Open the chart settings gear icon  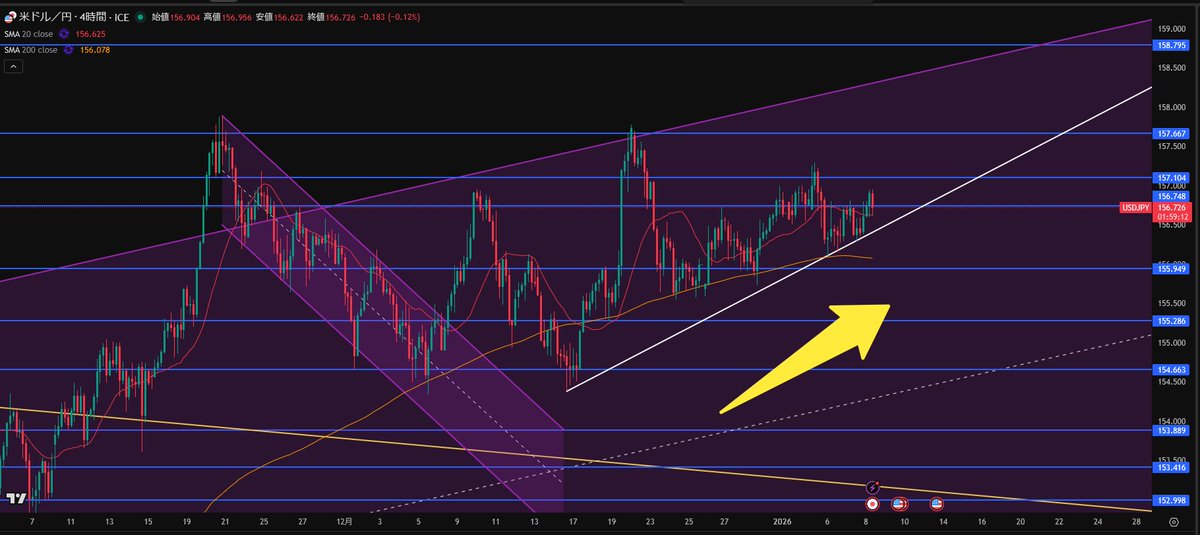[x=1174, y=522]
